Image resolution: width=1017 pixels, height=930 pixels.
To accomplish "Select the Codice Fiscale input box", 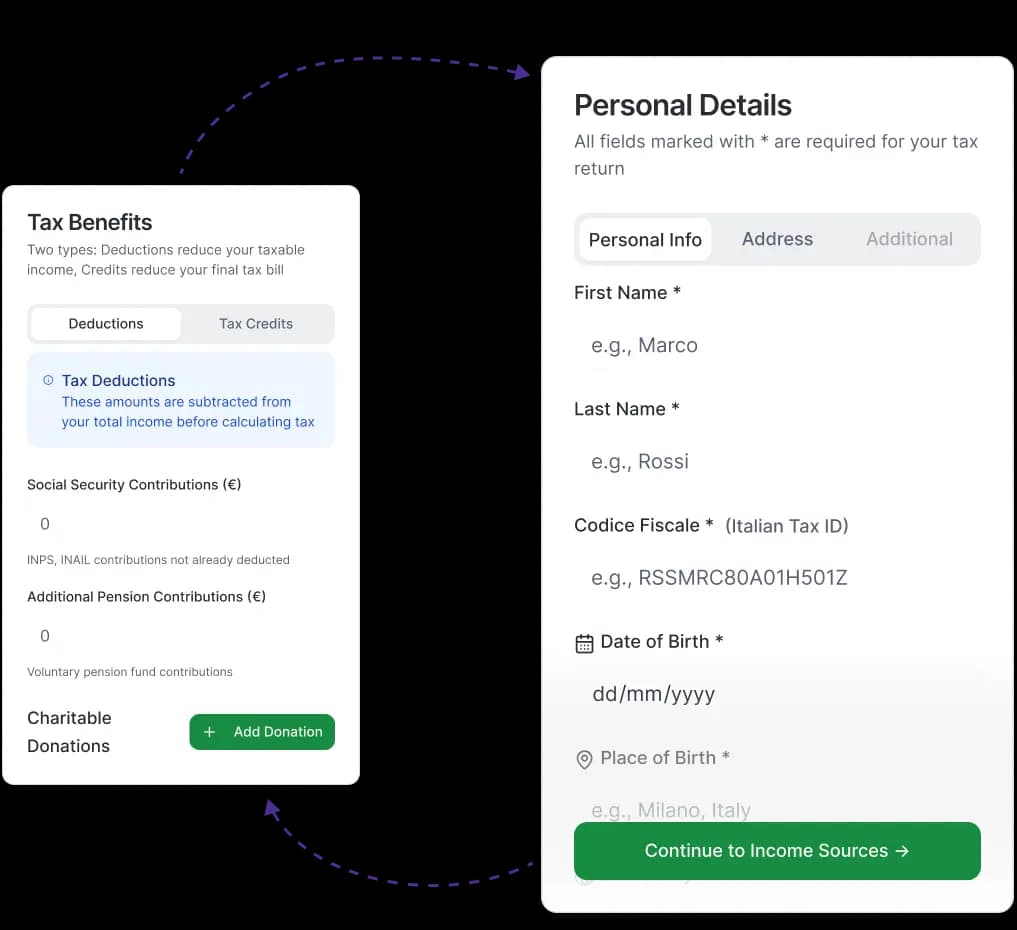I will [777, 578].
